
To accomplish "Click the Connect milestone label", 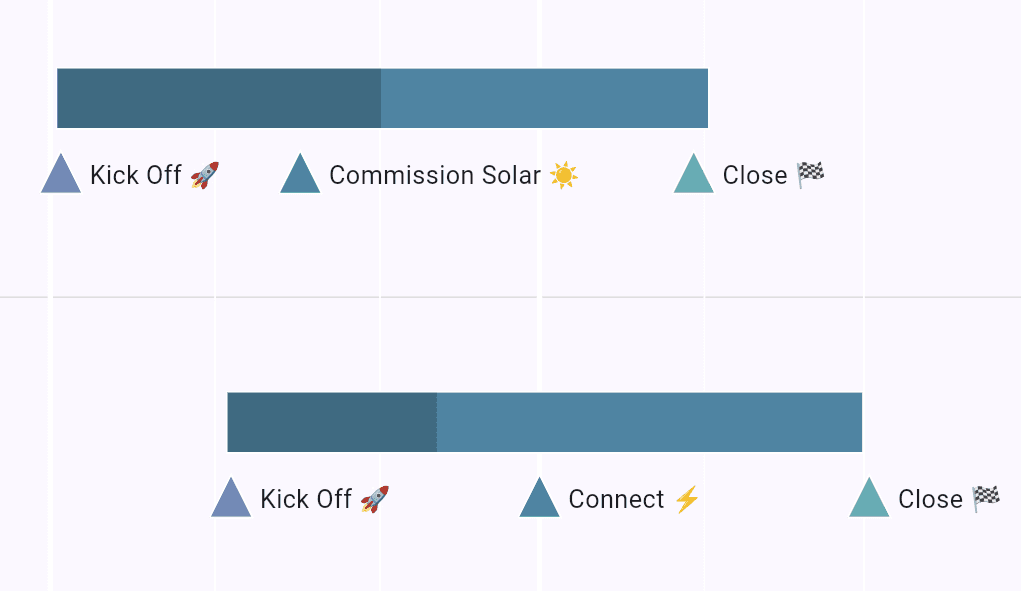I will [616, 500].
